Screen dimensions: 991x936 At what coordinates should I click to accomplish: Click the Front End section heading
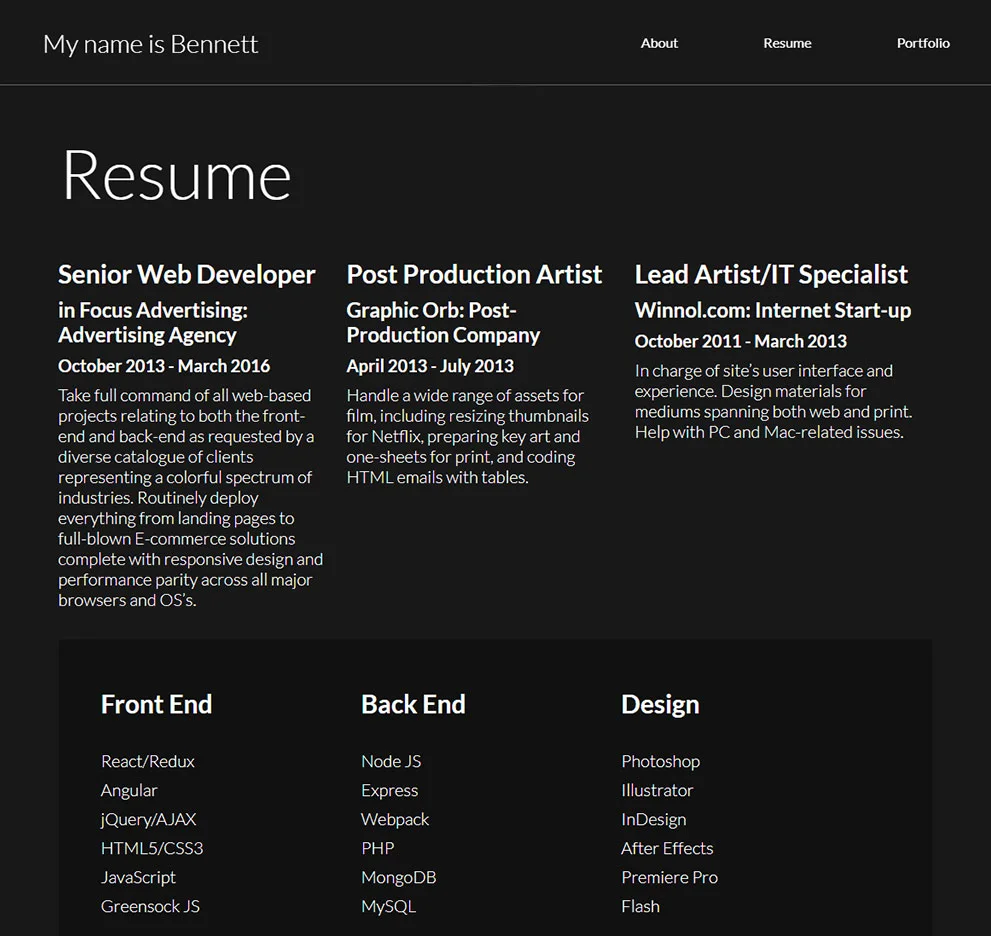click(x=156, y=705)
